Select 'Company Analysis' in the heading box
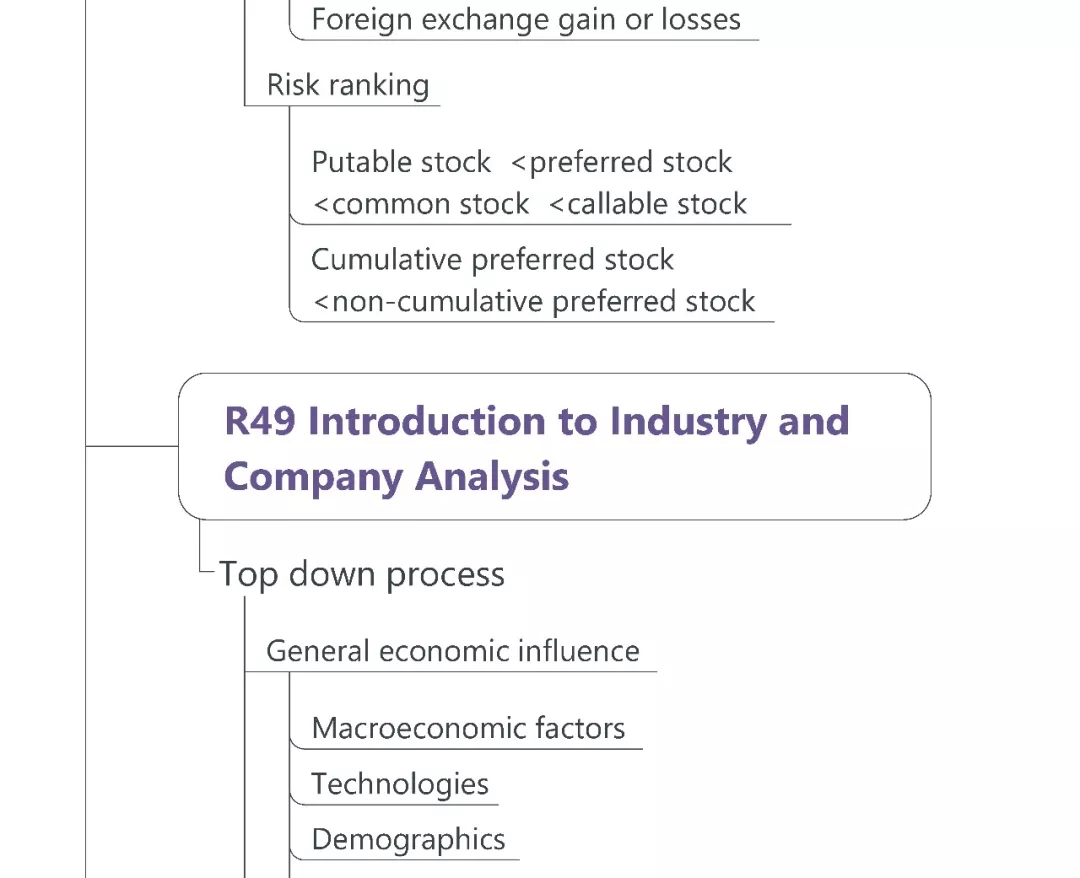This screenshot has width=1080, height=878. coord(396,477)
